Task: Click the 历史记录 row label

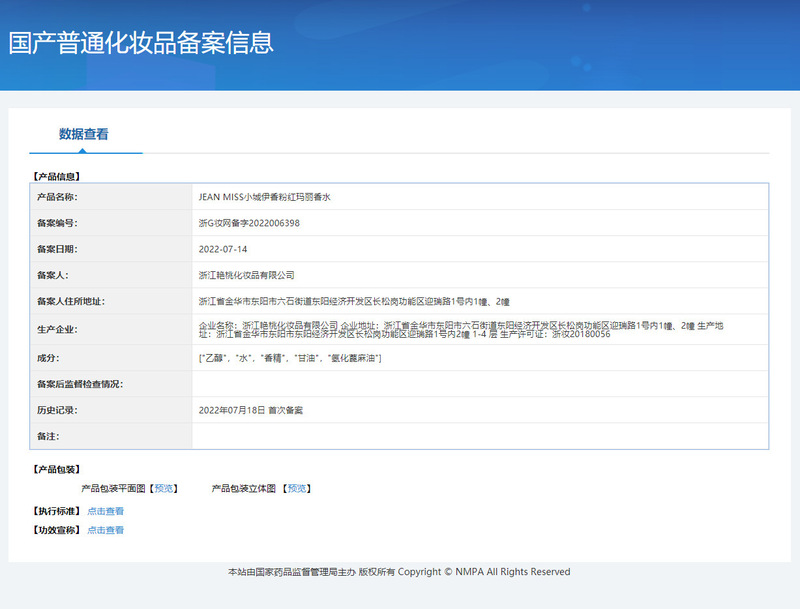Action: click(57, 410)
